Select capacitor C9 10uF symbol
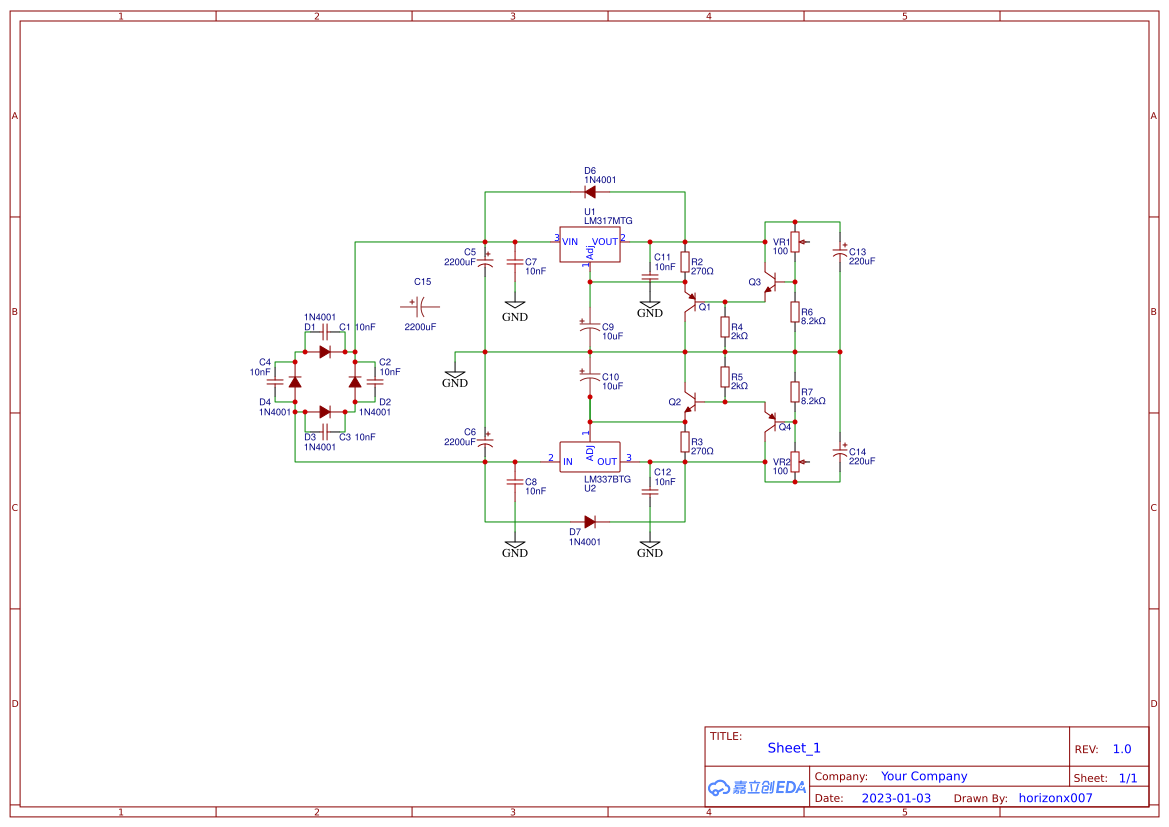The height and width of the screenshot is (827, 1169). [590, 327]
